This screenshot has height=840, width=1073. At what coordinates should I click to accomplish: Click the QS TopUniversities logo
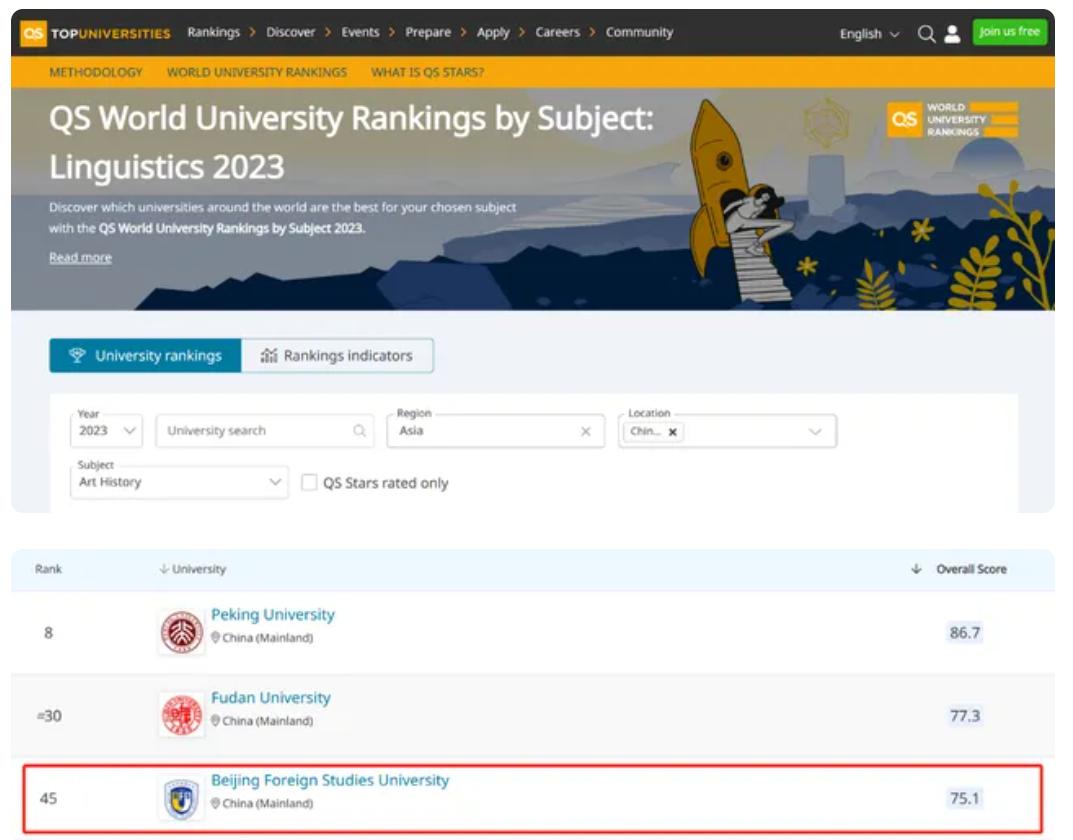[x=97, y=33]
